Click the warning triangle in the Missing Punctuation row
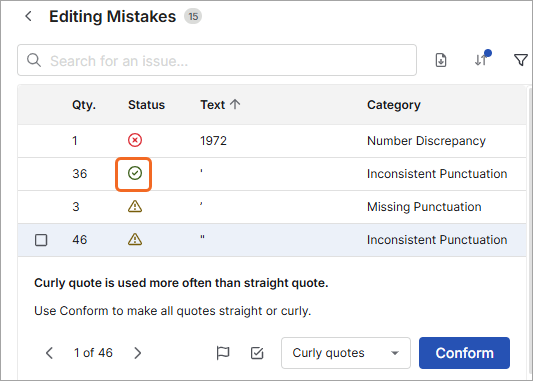This screenshot has height=381, width=533. coord(135,206)
